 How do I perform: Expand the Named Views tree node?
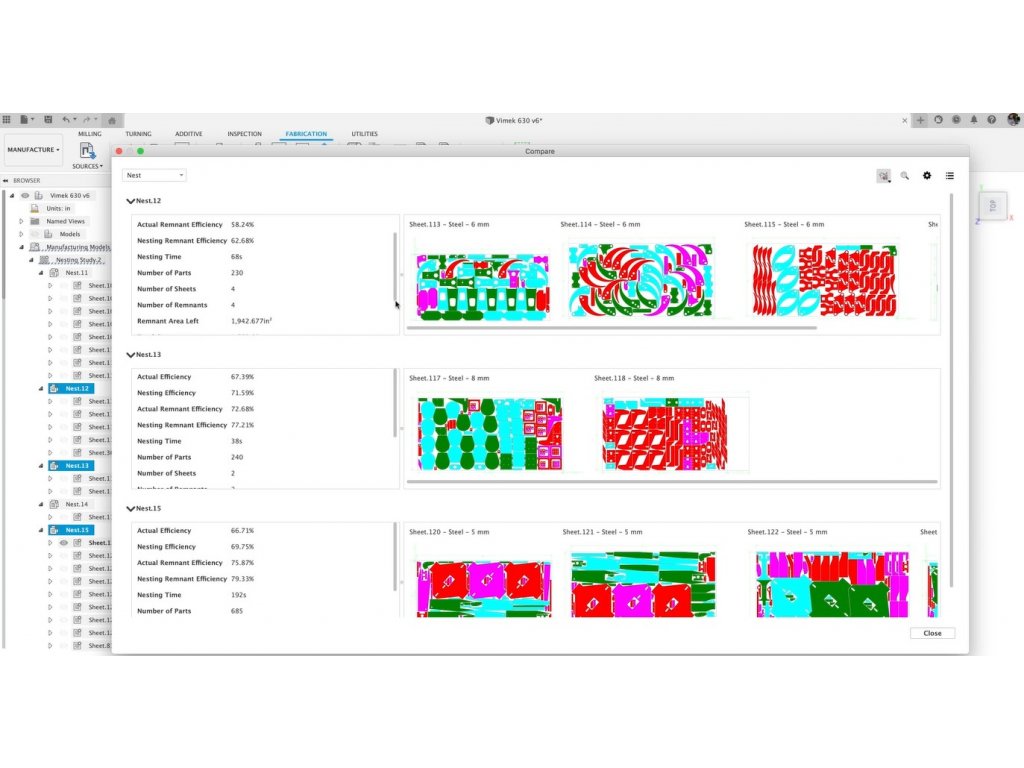21,221
